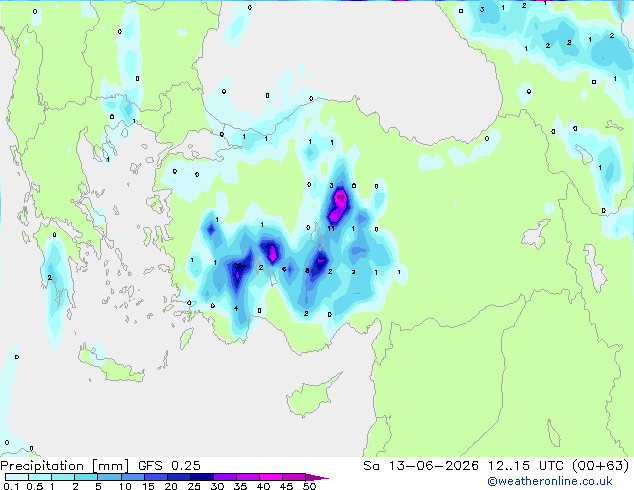Viewport: 634px width, 490px height.
Task: Click the island of Cyprus on map
Action: [x=312, y=397]
